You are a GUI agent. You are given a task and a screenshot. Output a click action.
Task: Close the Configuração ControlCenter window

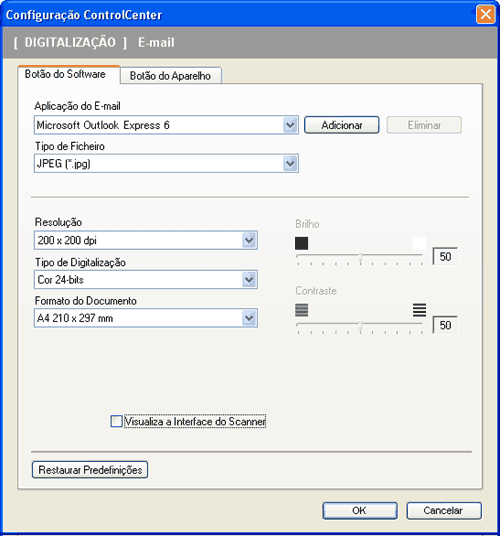(485, 15)
